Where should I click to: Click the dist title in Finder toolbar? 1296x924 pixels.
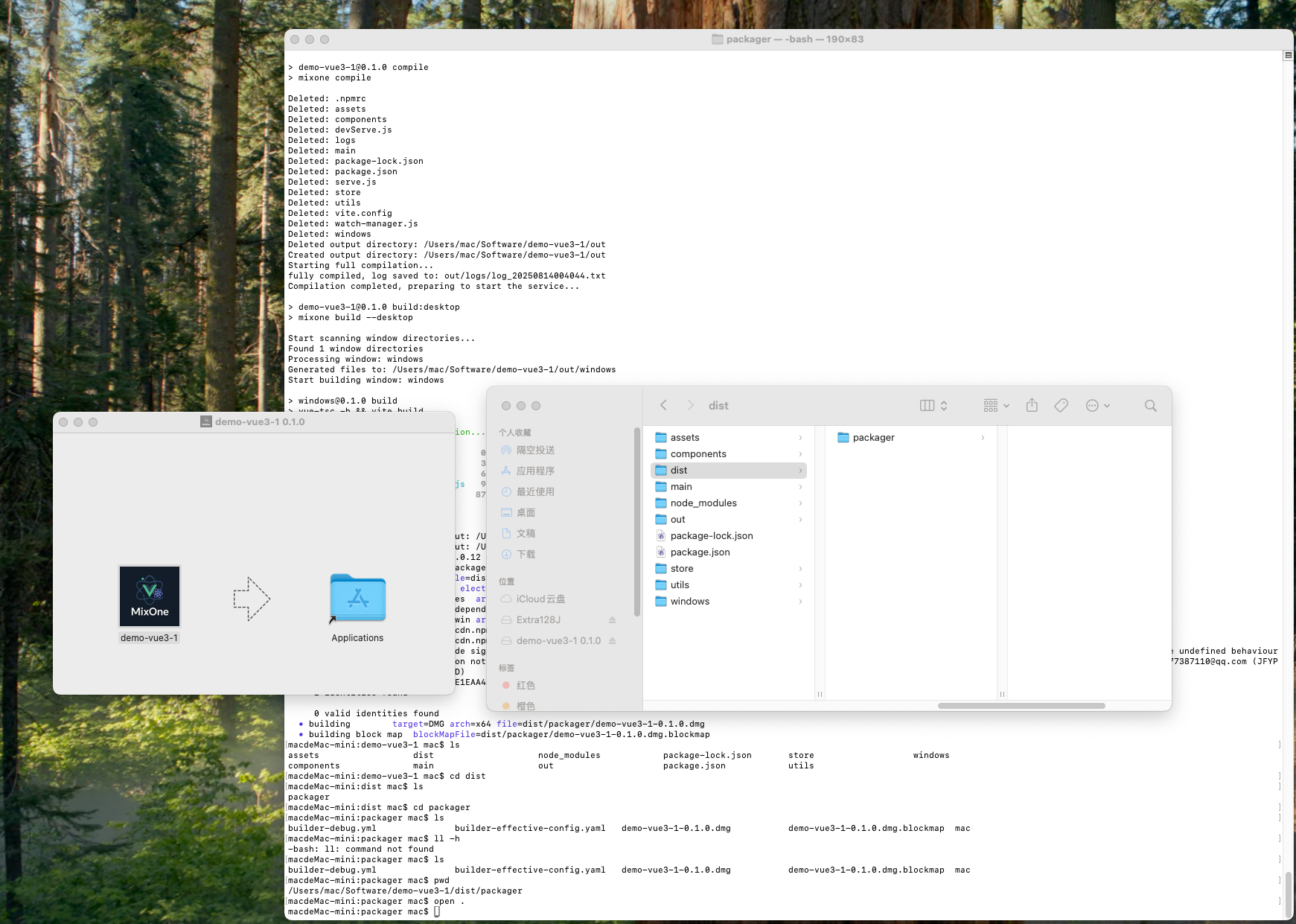point(718,405)
